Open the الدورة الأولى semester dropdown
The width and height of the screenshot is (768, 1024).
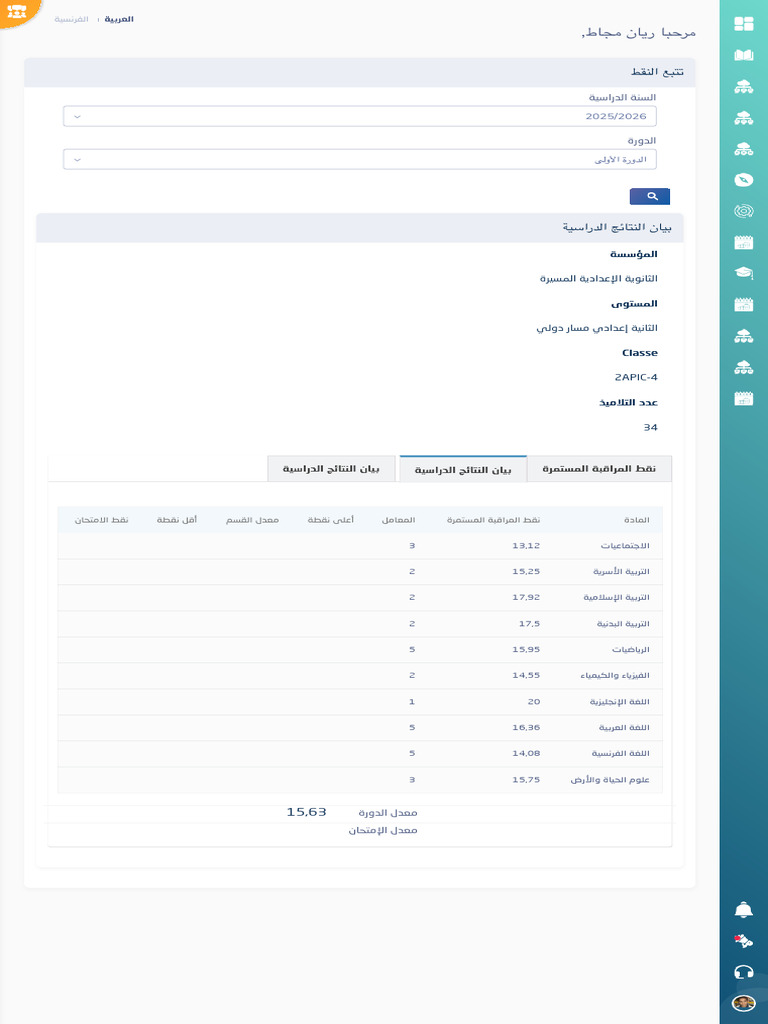tap(359, 159)
